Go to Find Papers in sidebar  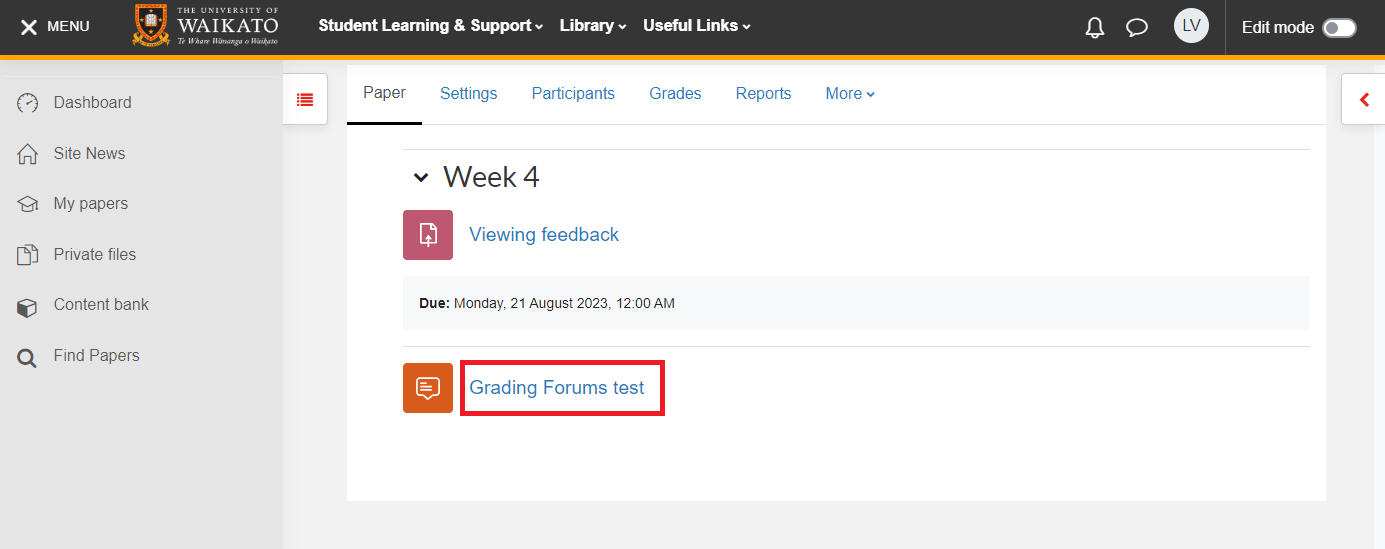(x=96, y=356)
